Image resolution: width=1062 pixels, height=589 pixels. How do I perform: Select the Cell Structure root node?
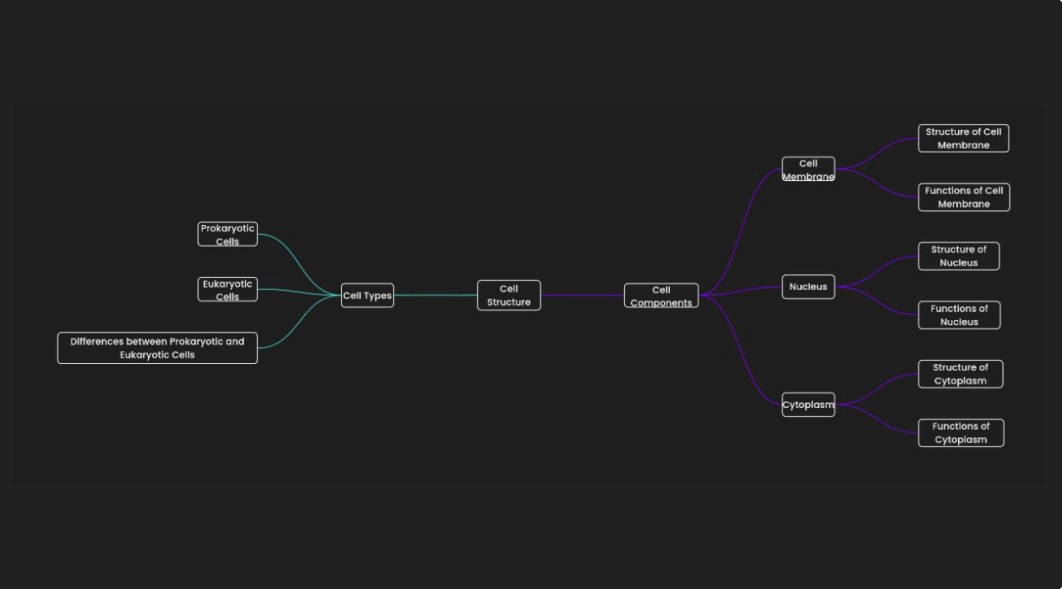click(x=509, y=294)
